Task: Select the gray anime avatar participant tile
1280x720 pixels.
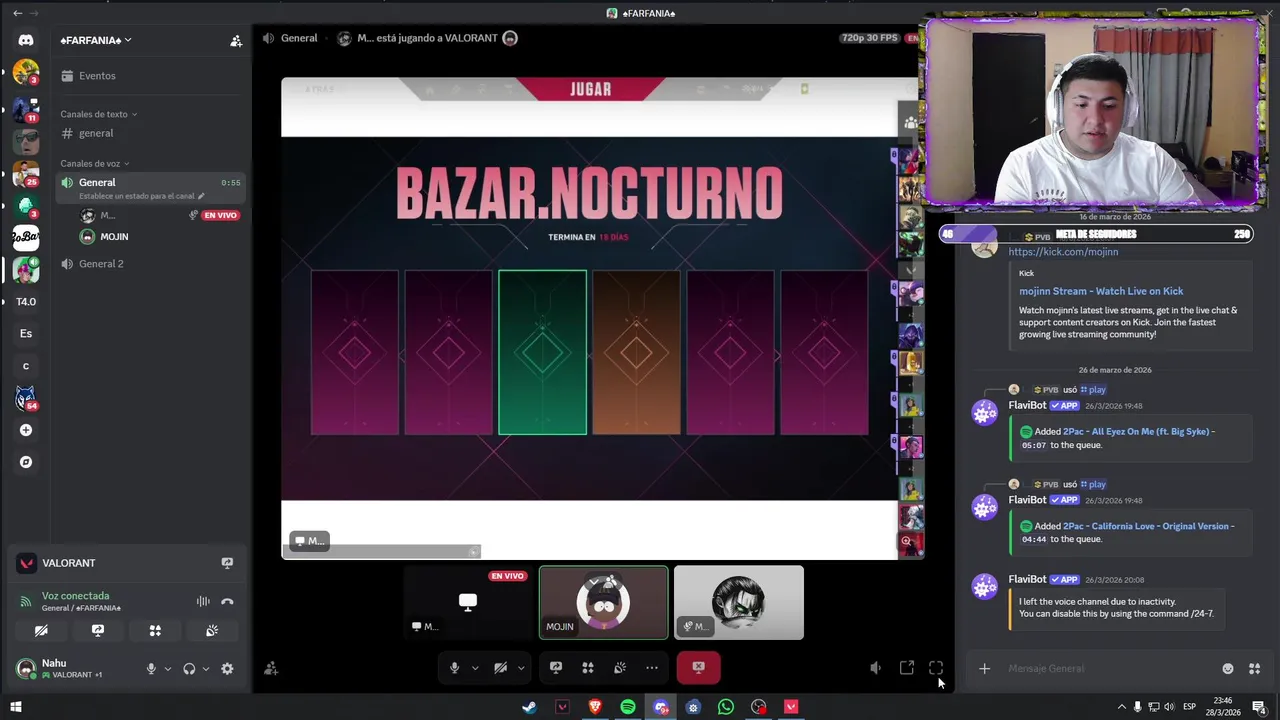Action: (x=739, y=602)
